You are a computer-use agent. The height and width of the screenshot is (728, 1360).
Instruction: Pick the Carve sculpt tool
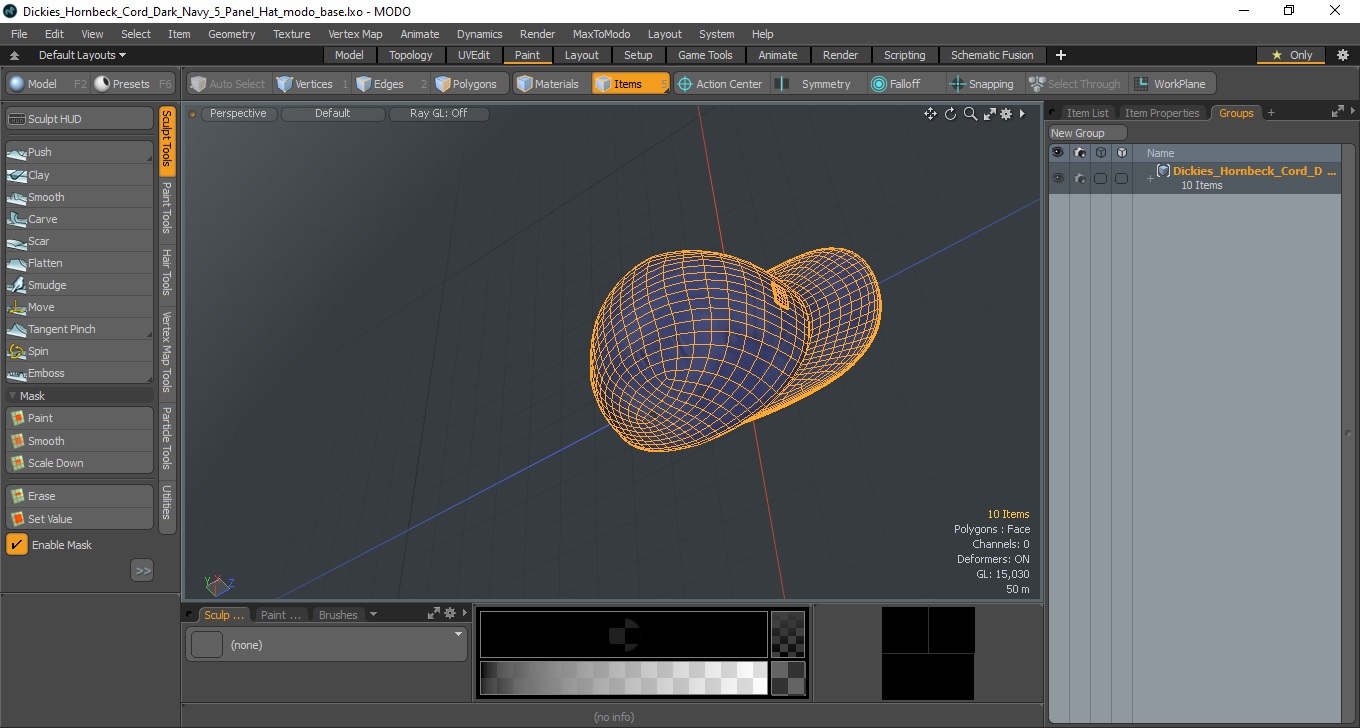(79, 219)
